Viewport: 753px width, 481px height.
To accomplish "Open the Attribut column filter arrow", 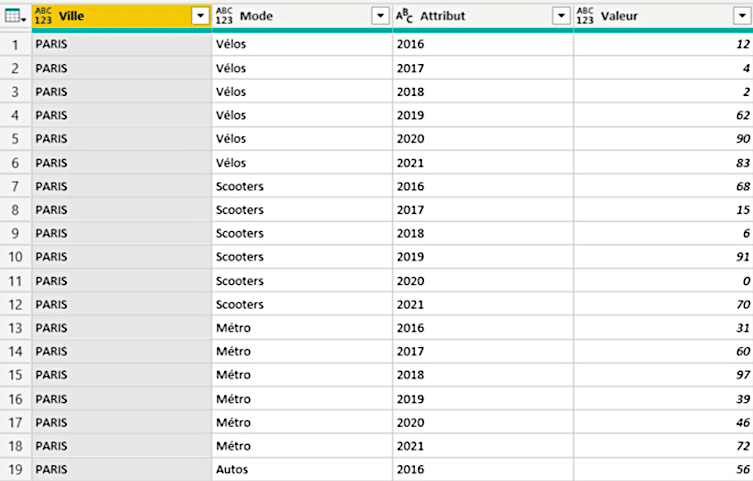I will (x=561, y=16).
